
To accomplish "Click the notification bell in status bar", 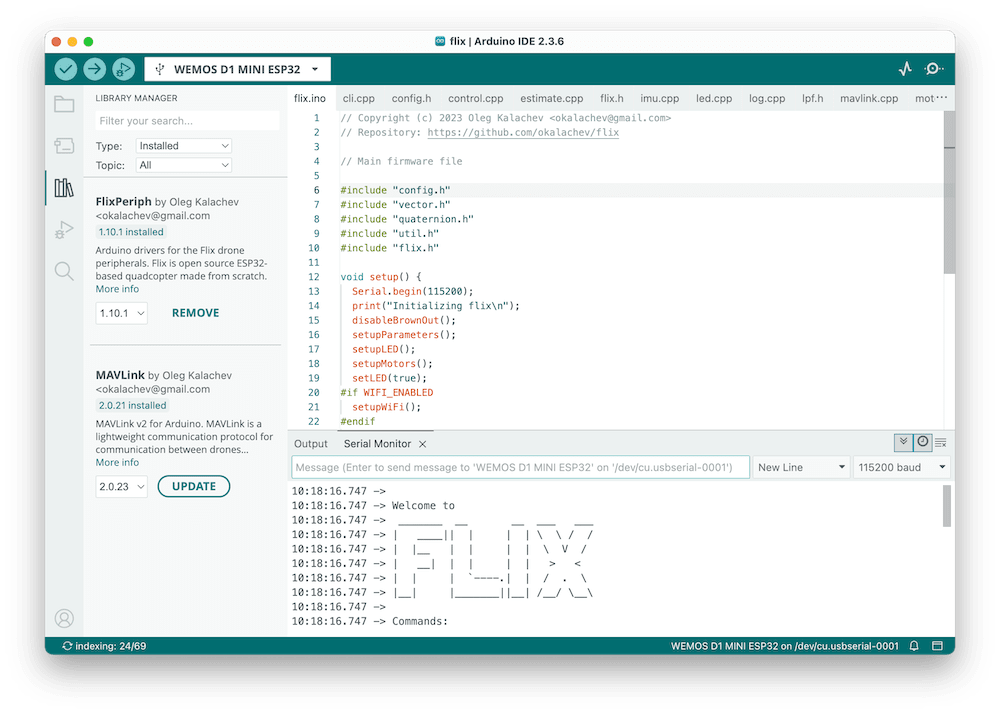I will point(913,646).
